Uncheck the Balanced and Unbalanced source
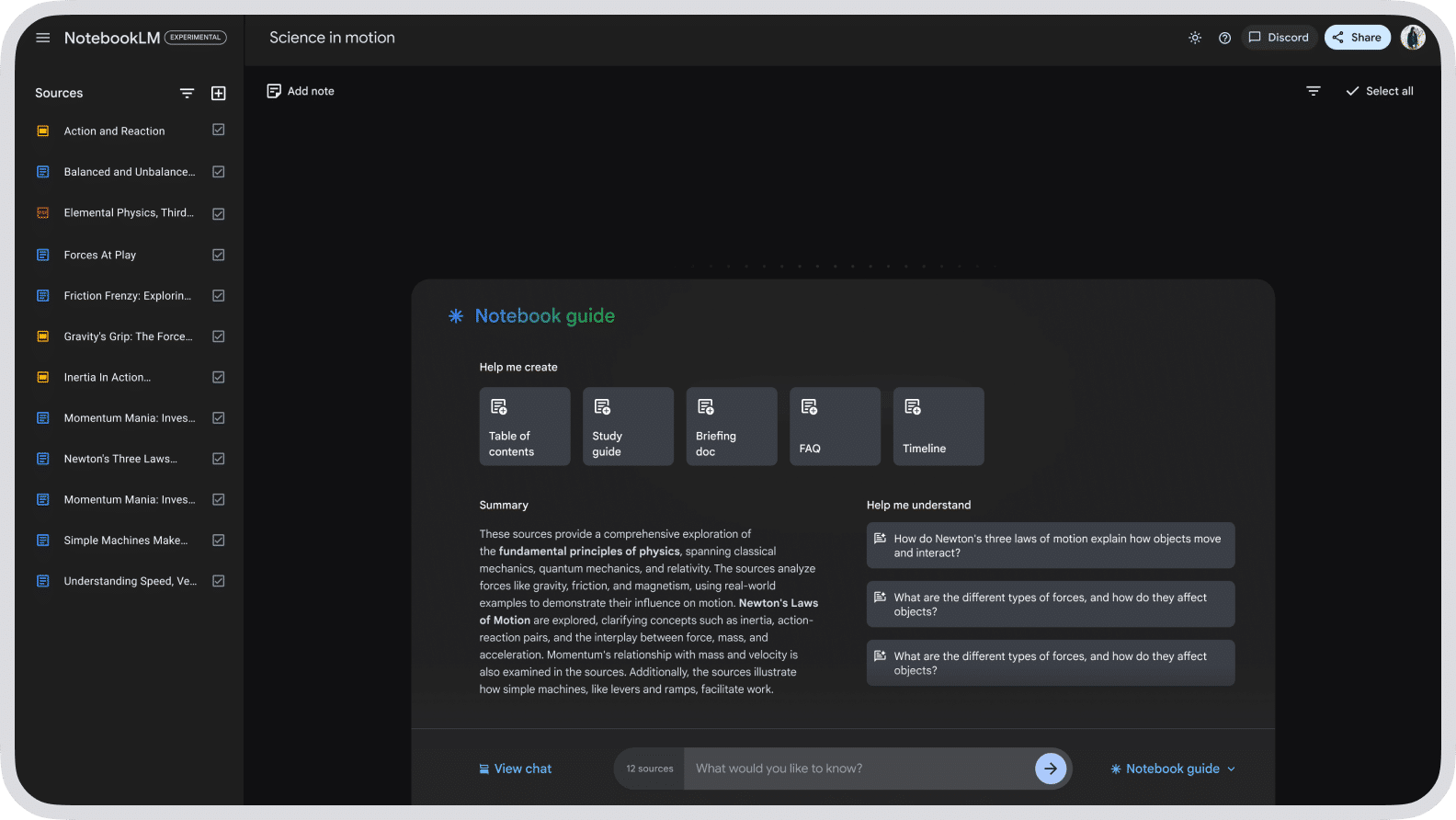The height and width of the screenshot is (820, 1456). tap(219, 172)
